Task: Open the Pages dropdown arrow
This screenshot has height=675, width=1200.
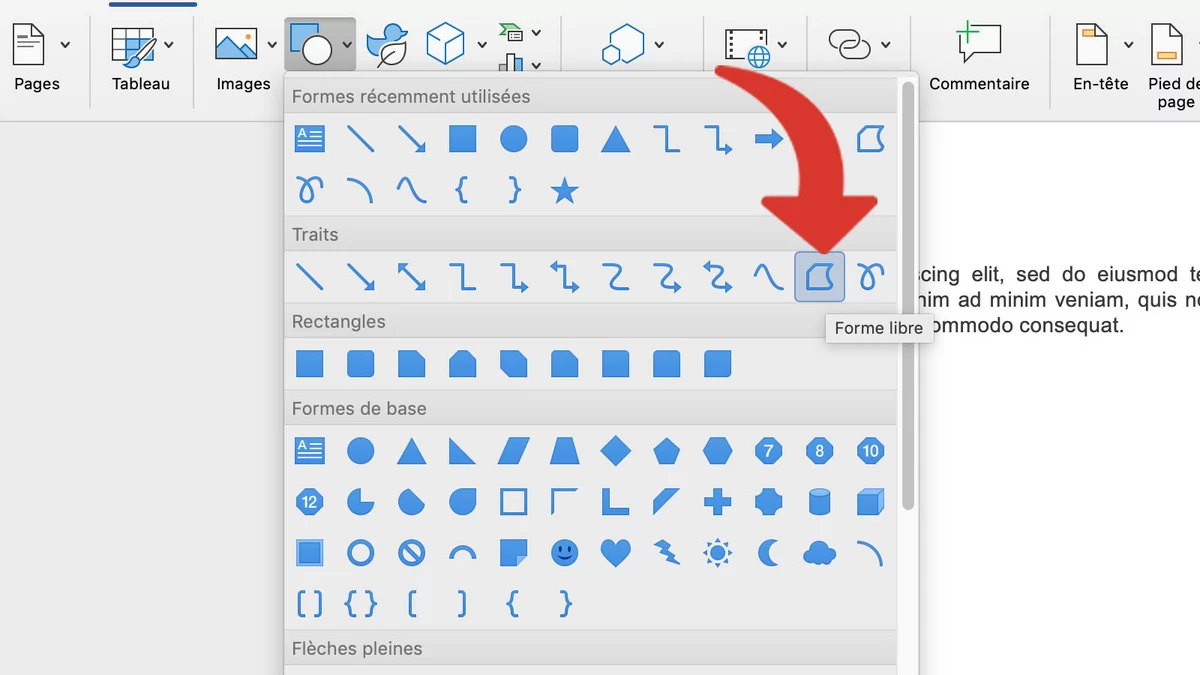Action: click(66, 45)
